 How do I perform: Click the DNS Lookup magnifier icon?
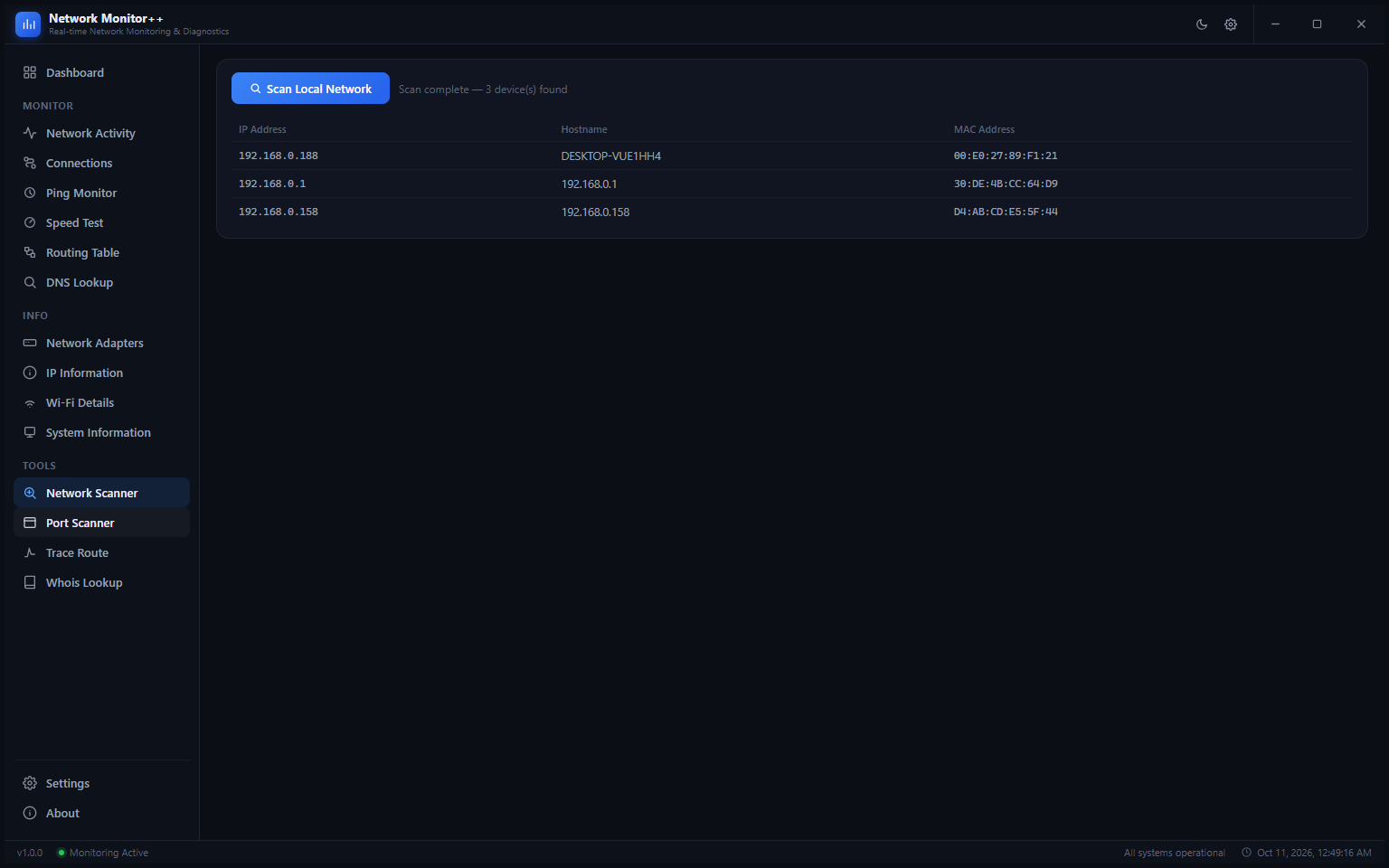click(30, 282)
